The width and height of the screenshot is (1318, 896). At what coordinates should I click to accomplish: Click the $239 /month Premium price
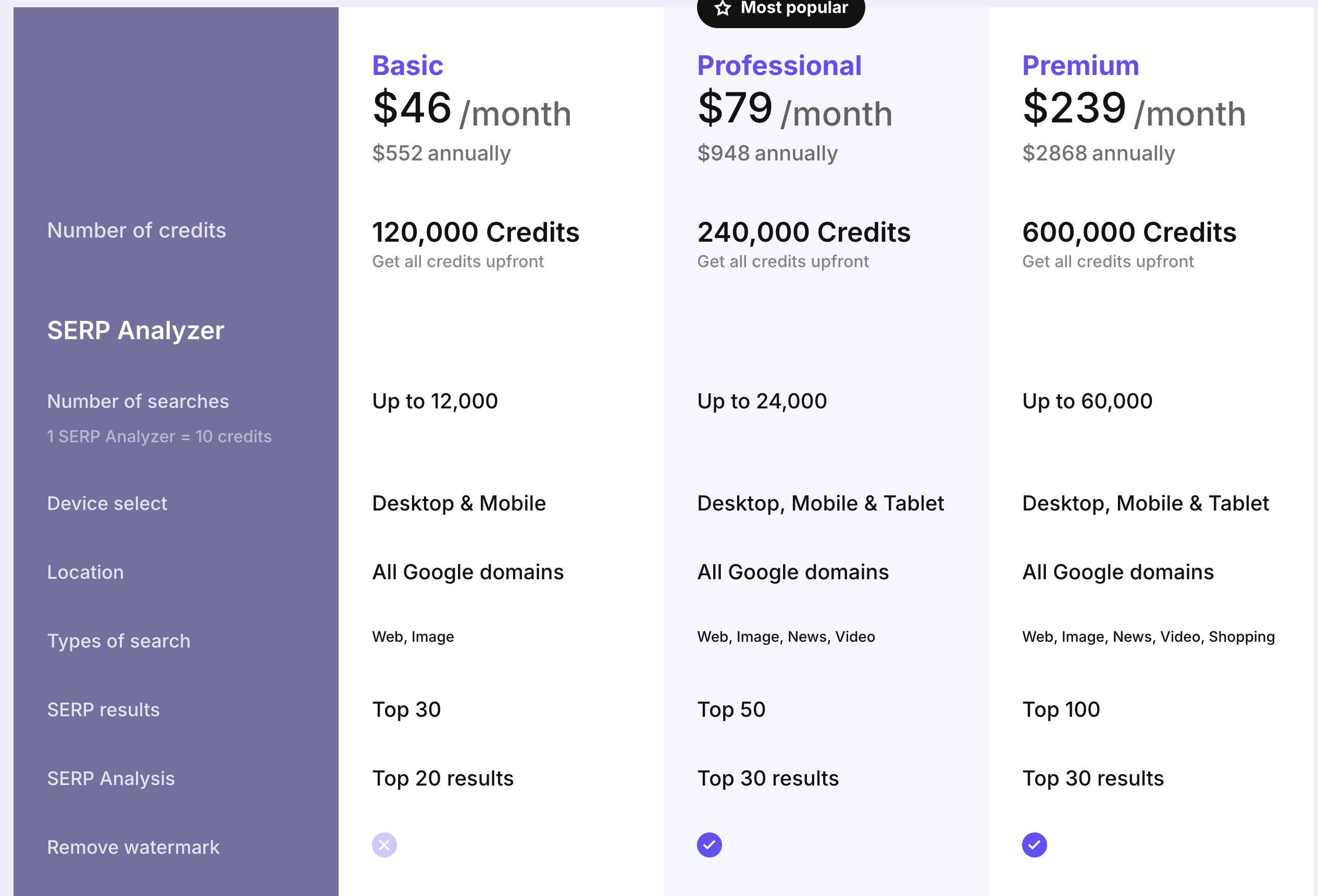[1134, 109]
